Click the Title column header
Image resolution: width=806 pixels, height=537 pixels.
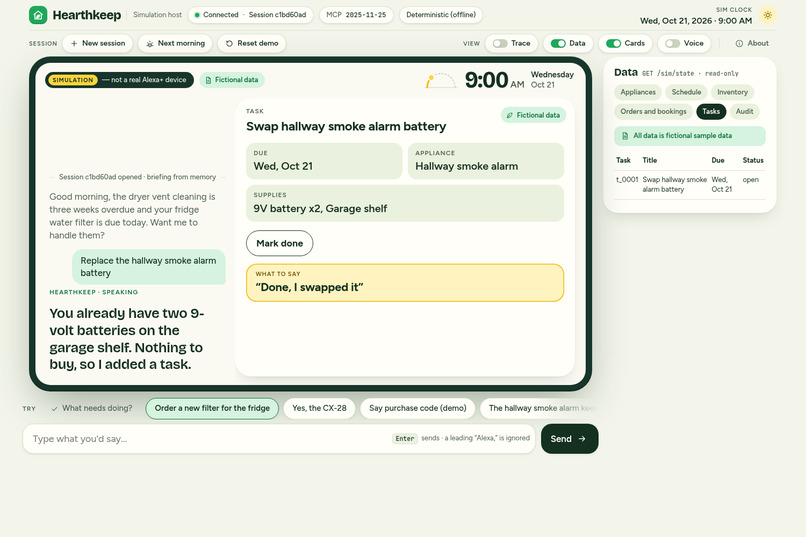click(650, 160)
